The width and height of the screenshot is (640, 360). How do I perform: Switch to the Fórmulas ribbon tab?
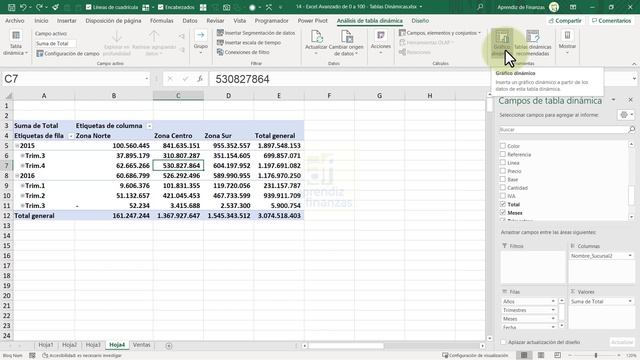pyautogui.click(x=162, y=20)
